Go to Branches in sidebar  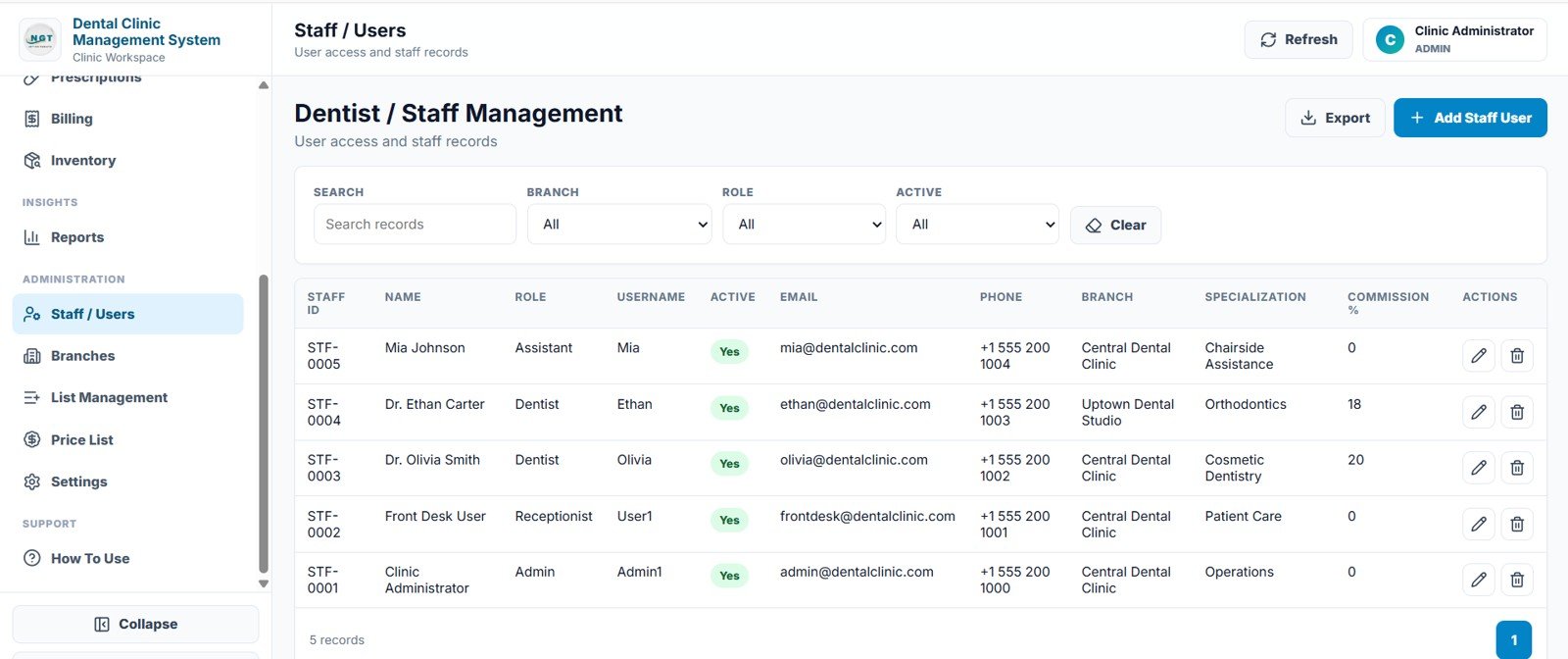[x=127, y=356]
